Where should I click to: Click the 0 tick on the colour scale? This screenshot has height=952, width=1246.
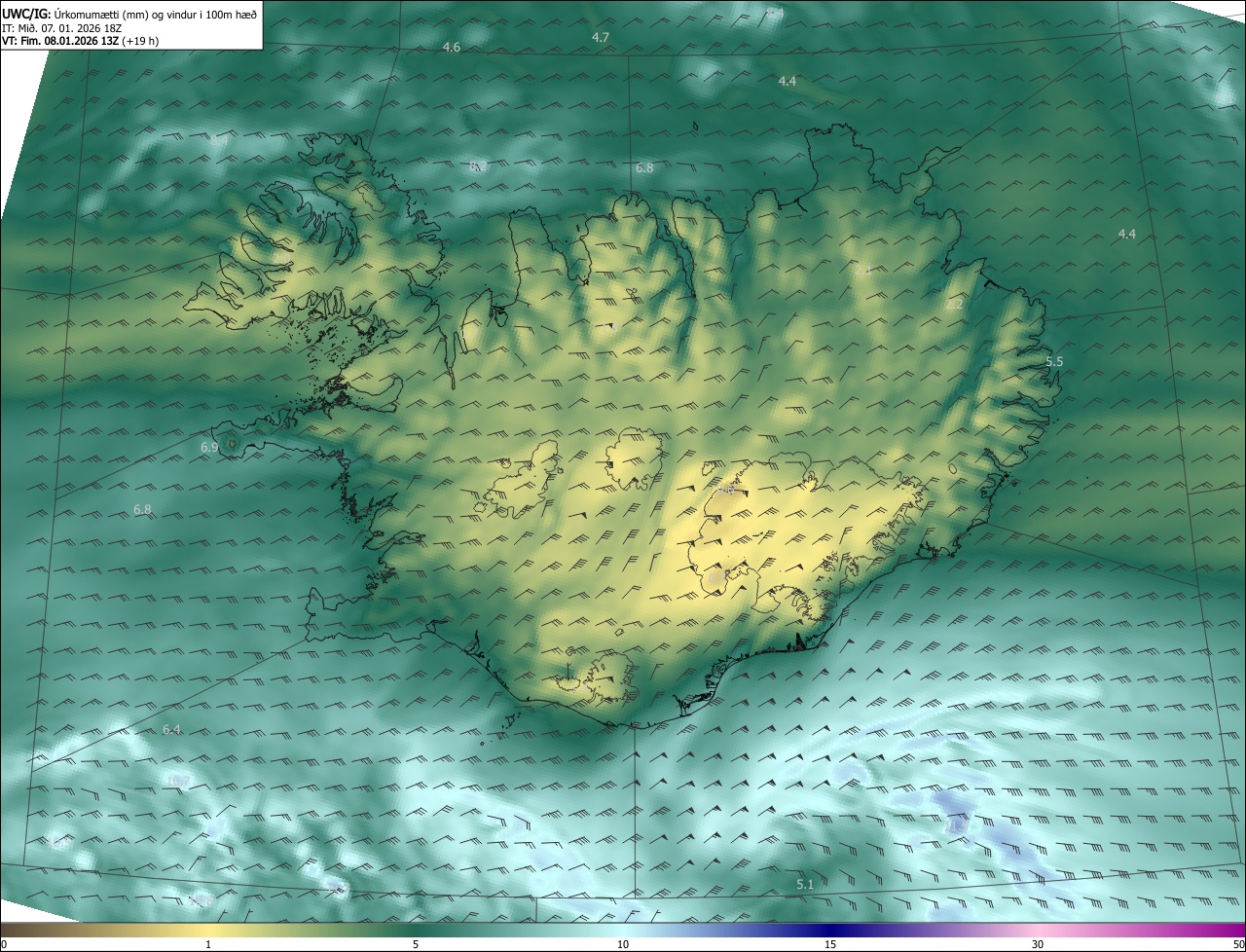point(4,944)
